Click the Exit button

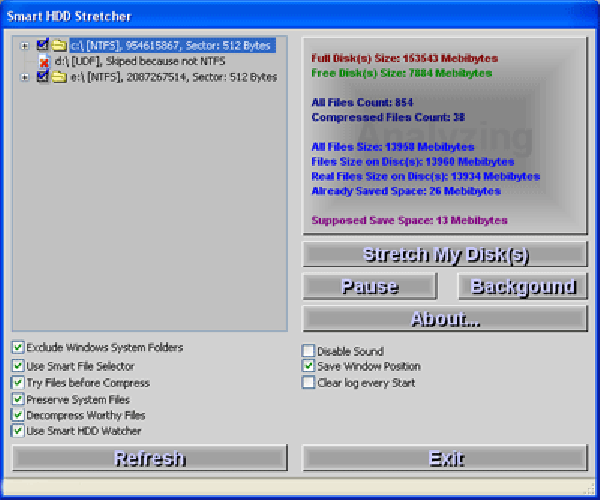pyautogui.click(x=445, y=458)
